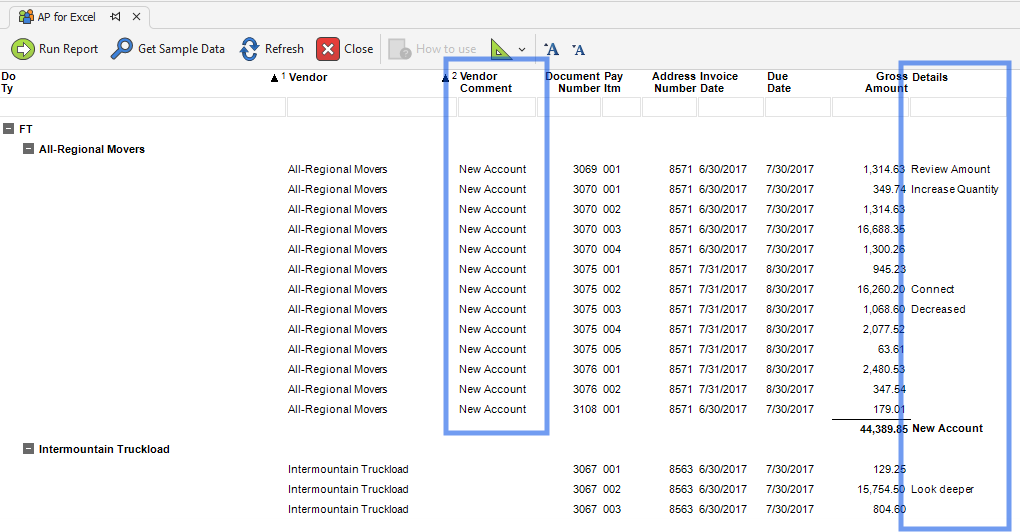Click the Refresh label
The image size is (1020, 532).
click(x=284, y=49)
